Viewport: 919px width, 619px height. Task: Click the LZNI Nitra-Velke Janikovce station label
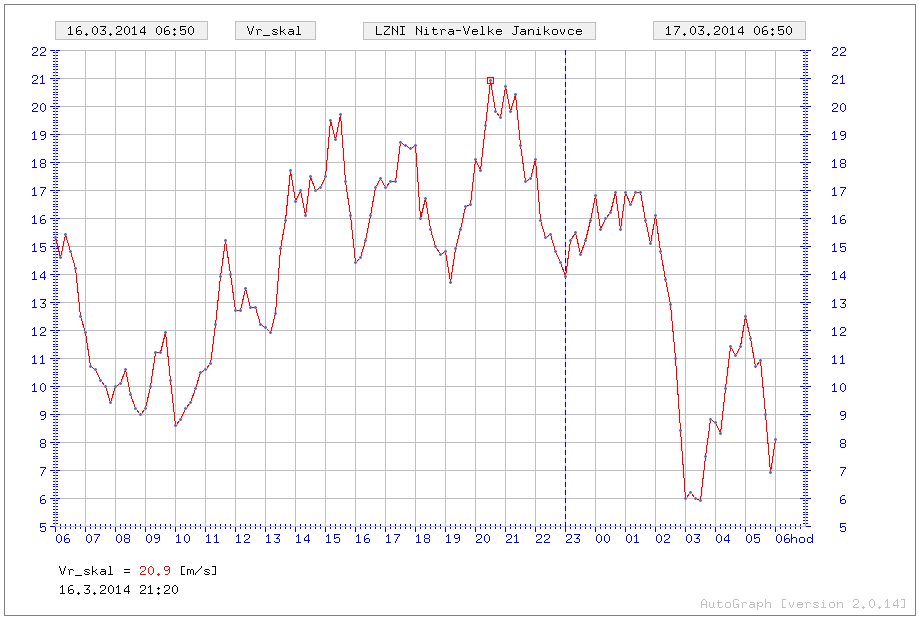[479, 30]
